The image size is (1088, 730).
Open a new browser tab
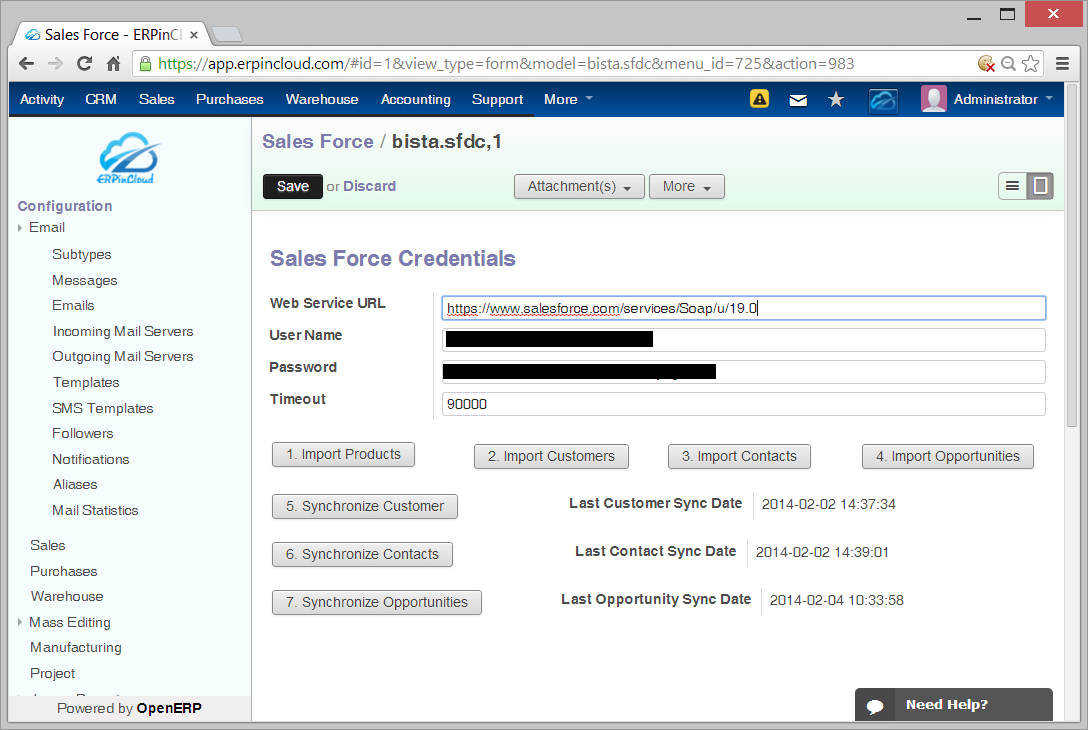point(227,34)
